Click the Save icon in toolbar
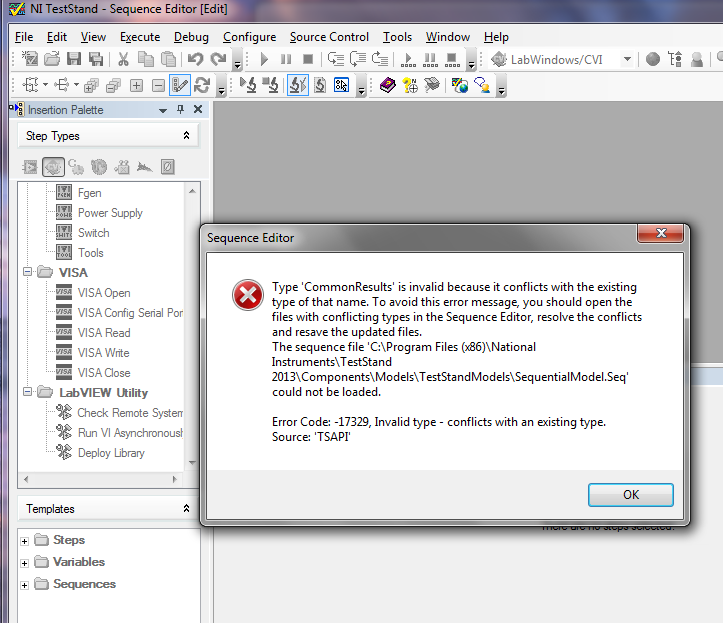 tap(74, 59)
